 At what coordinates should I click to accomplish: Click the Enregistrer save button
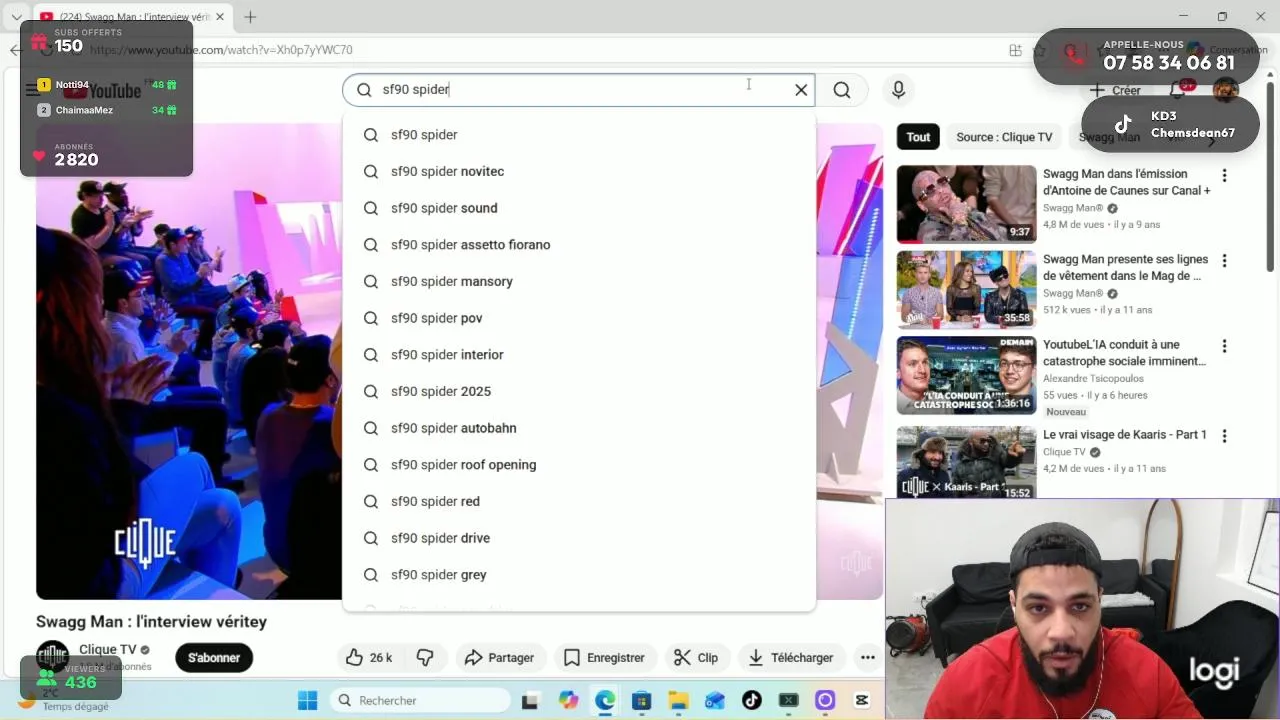(604, 658)
